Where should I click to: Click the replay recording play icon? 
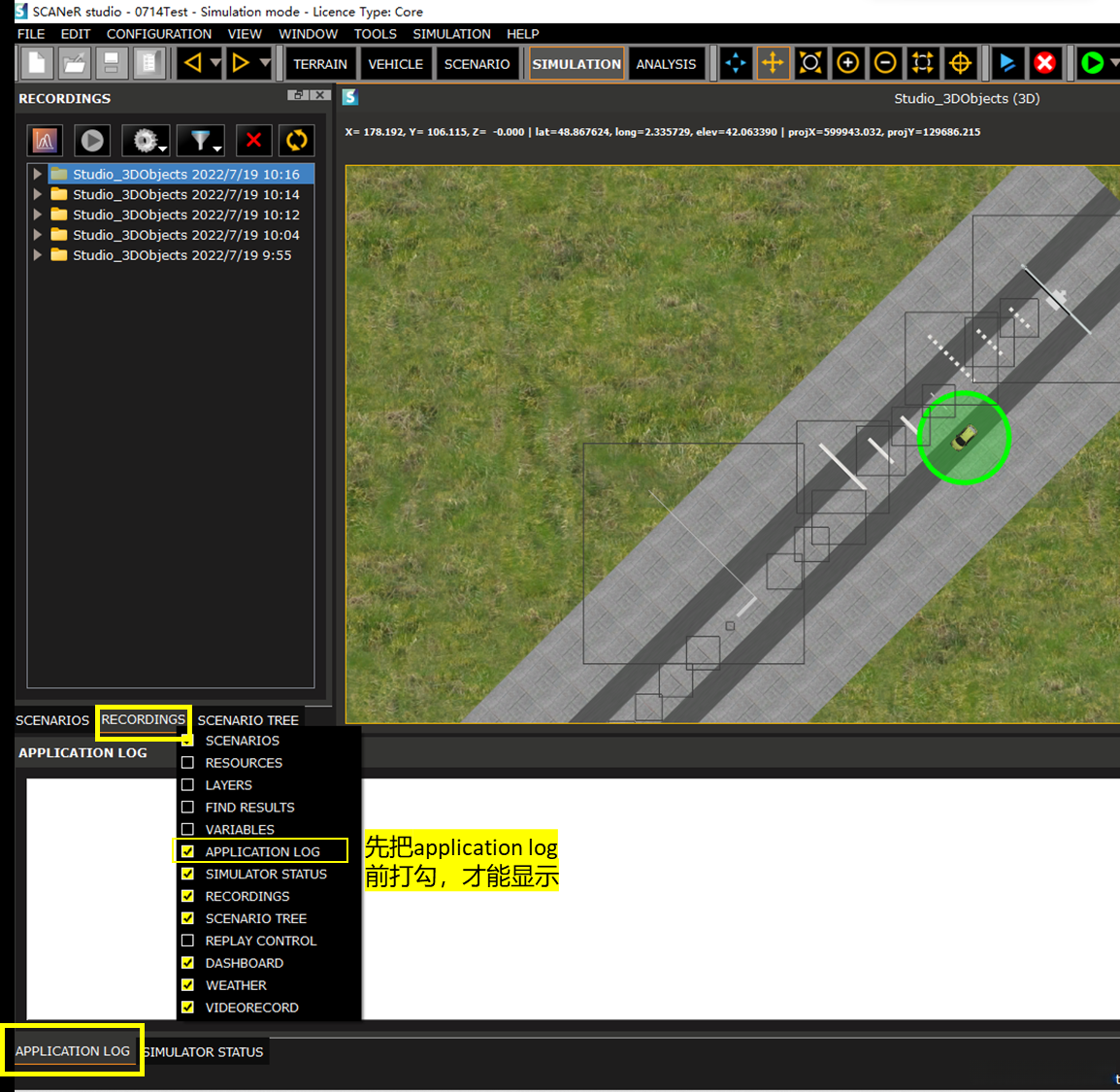[x=91, y=140]
